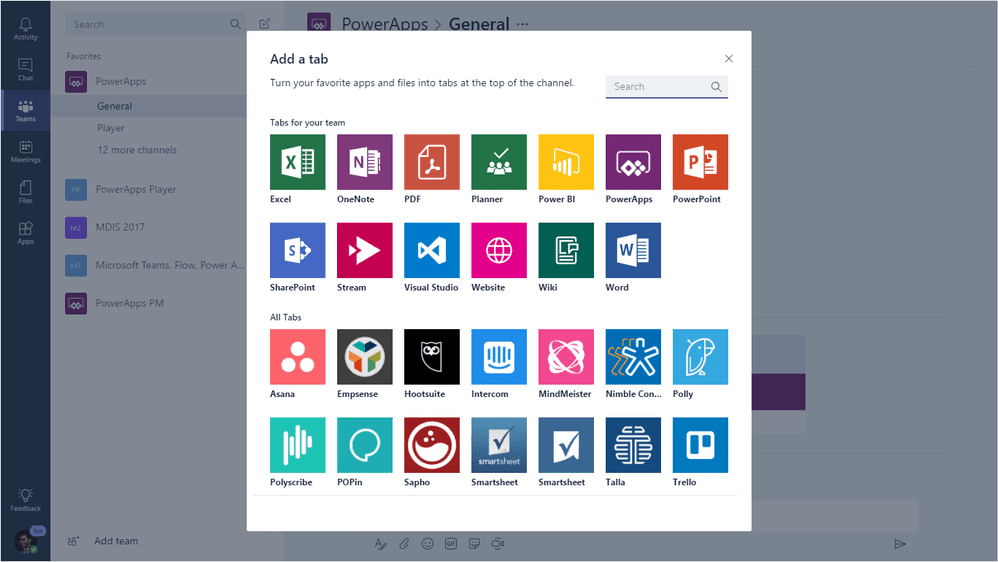
Task: Open channel options ellipsis beside General
Action: [x=523, y=24]
